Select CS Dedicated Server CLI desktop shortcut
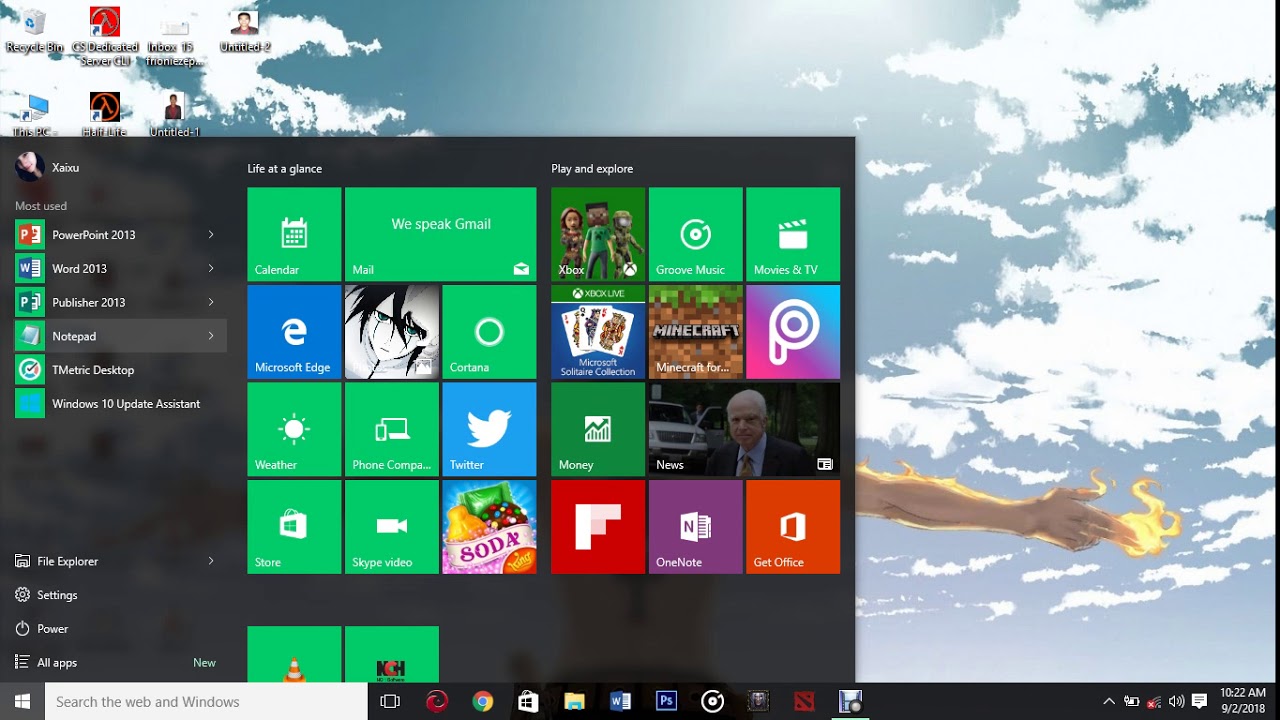Viewport: 1280px width, 720px height. point(105,37)
